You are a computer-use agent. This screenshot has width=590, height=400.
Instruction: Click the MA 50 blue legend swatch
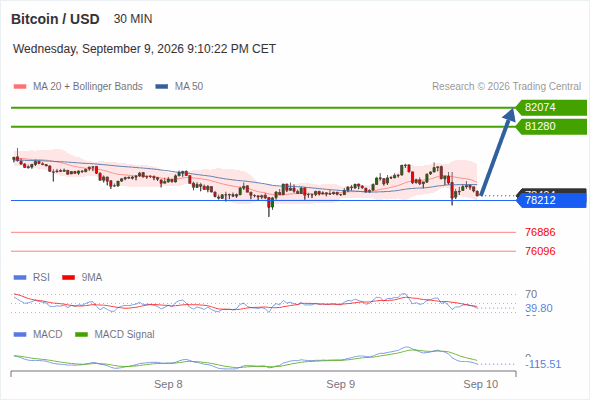pyautogui.click(x=162, y=87)
